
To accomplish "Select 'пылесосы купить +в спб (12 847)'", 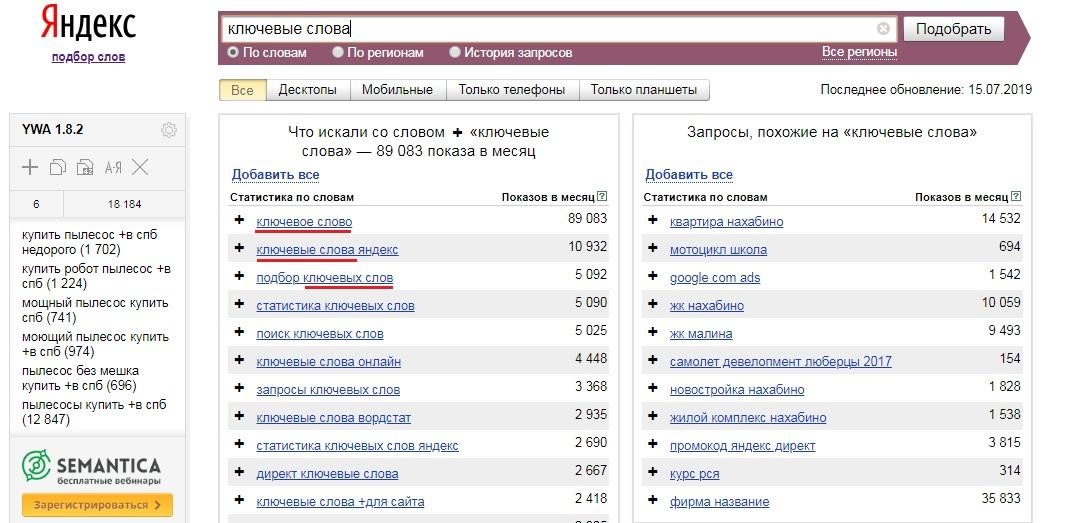I will [94, 412].
